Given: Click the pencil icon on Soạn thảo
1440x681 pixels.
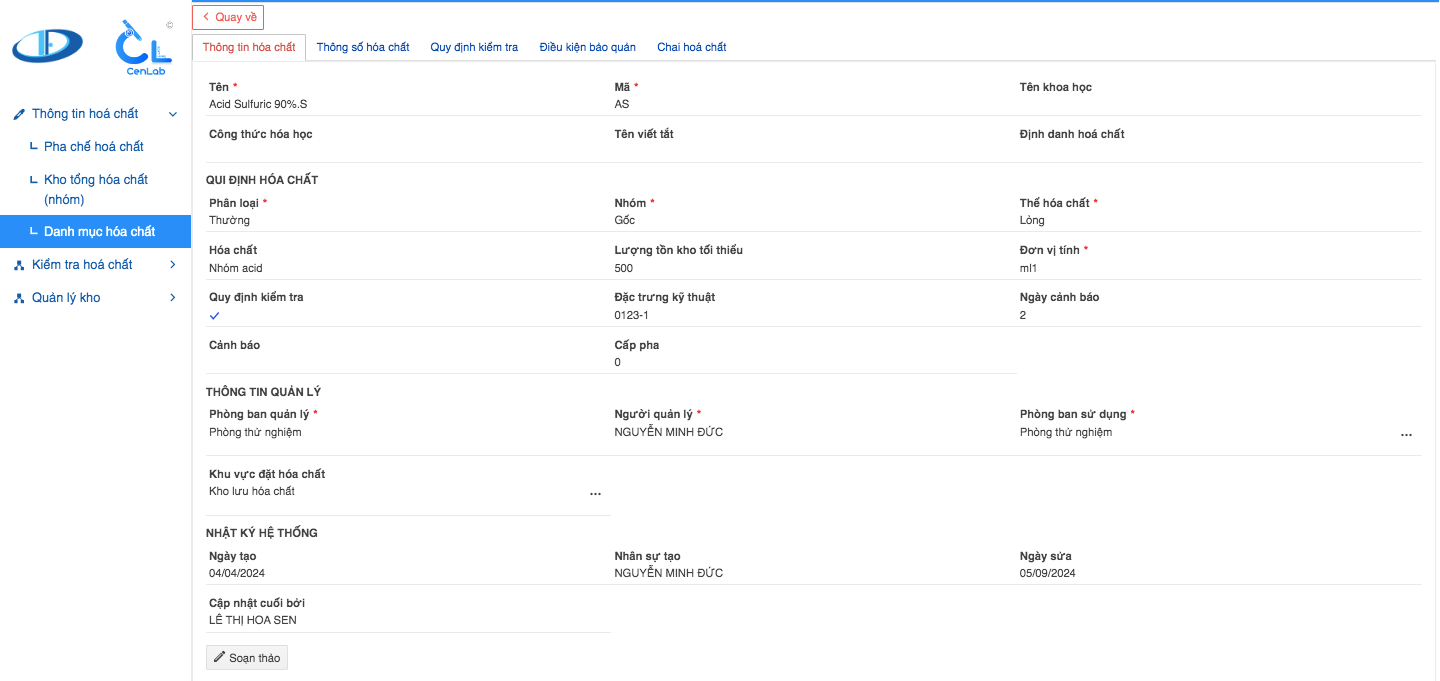Looking at the screenshot, I should (220, 657).
